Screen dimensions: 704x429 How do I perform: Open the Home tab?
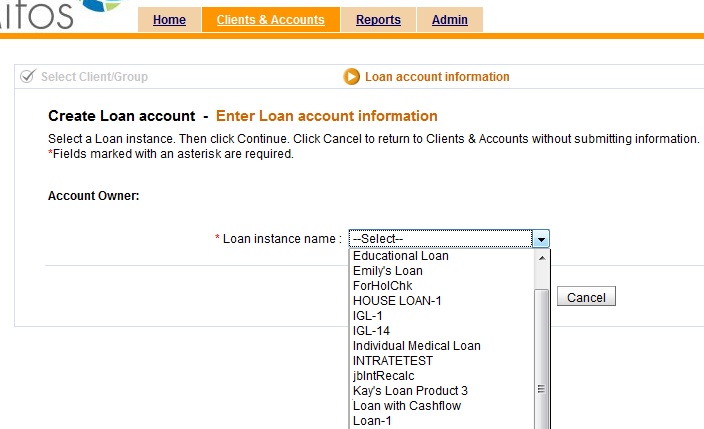click(169, 20)
